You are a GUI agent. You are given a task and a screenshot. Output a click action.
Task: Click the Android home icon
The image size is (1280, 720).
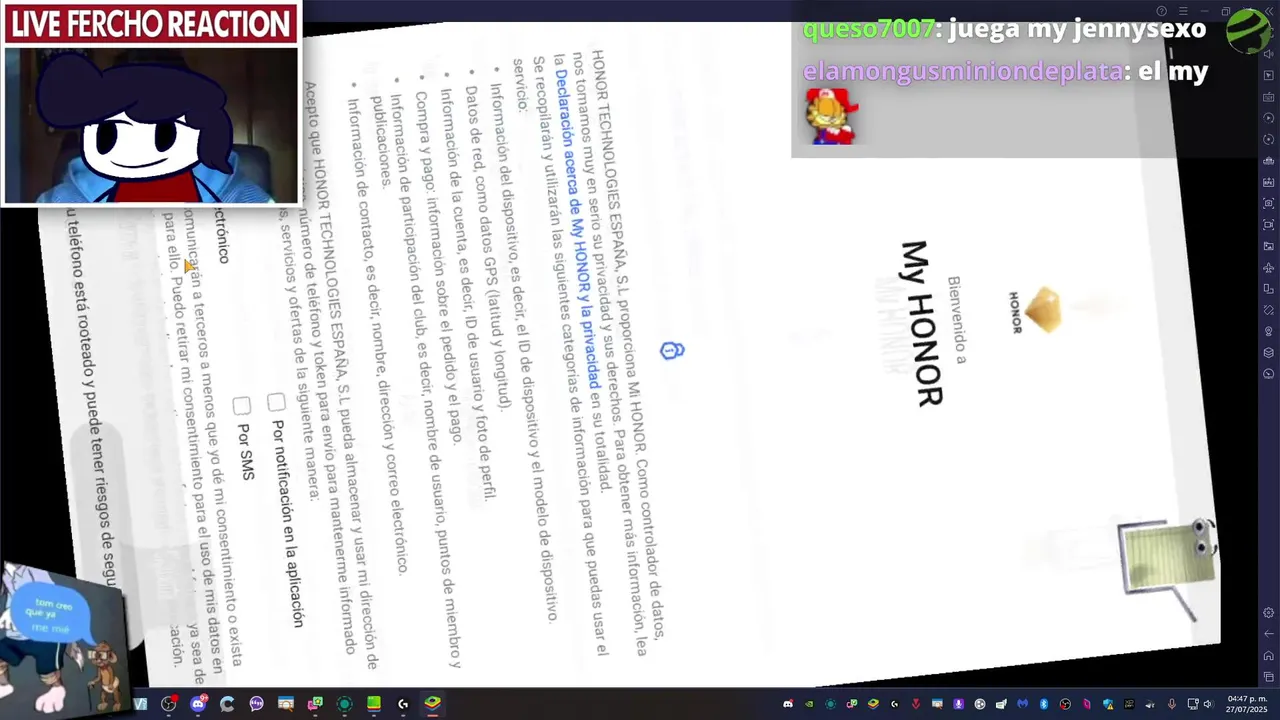pyautogui.click(x=1269, y=655)
